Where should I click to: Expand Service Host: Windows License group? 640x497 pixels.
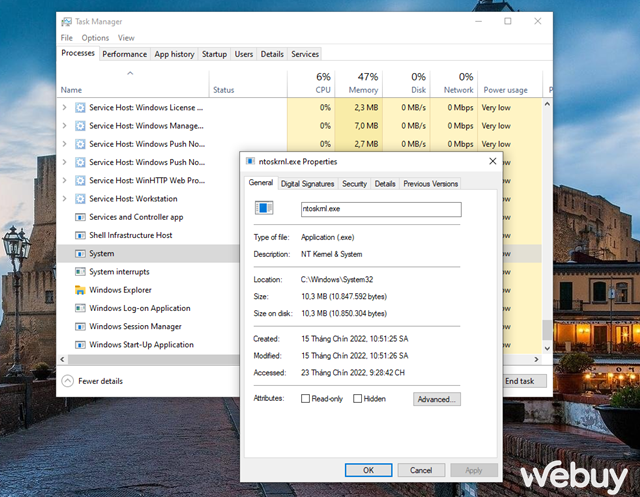(64, 108)
